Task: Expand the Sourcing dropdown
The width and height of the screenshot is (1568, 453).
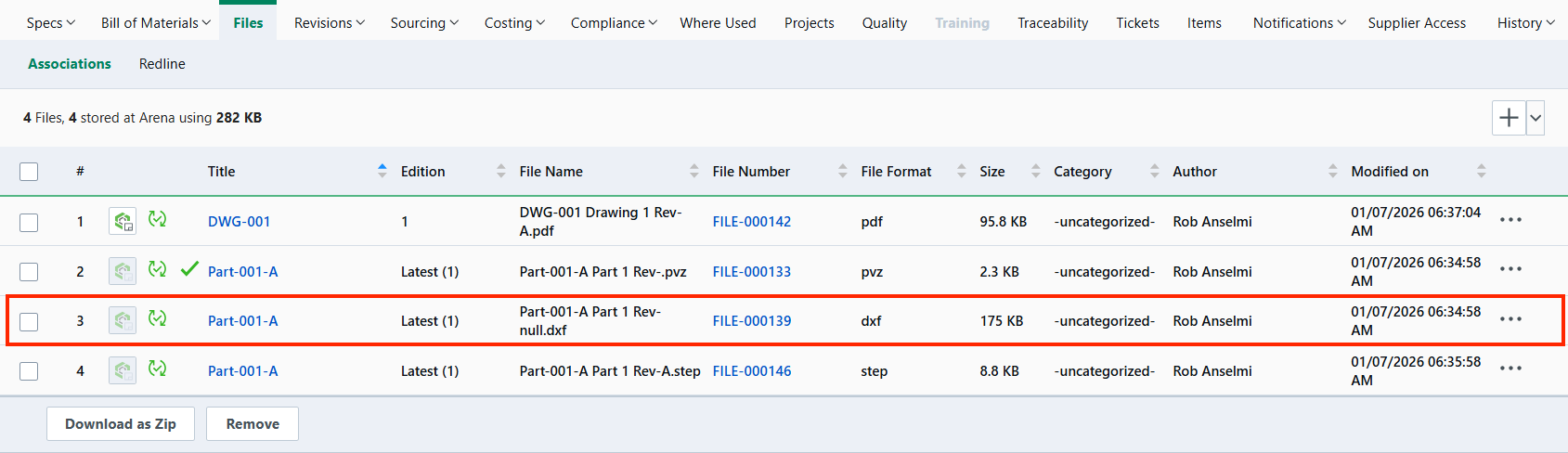Action: point(424,22)
